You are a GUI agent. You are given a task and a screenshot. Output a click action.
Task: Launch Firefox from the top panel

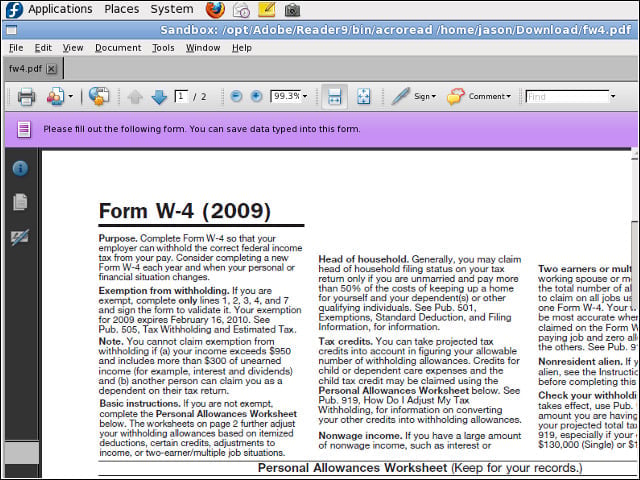[215, 10]
